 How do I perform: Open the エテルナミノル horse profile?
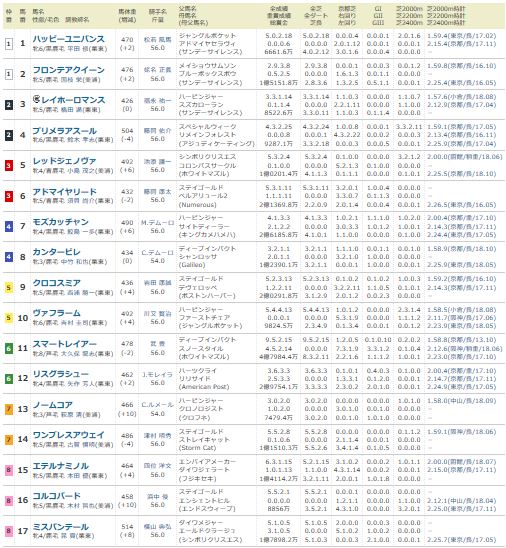tap(60, 466)
